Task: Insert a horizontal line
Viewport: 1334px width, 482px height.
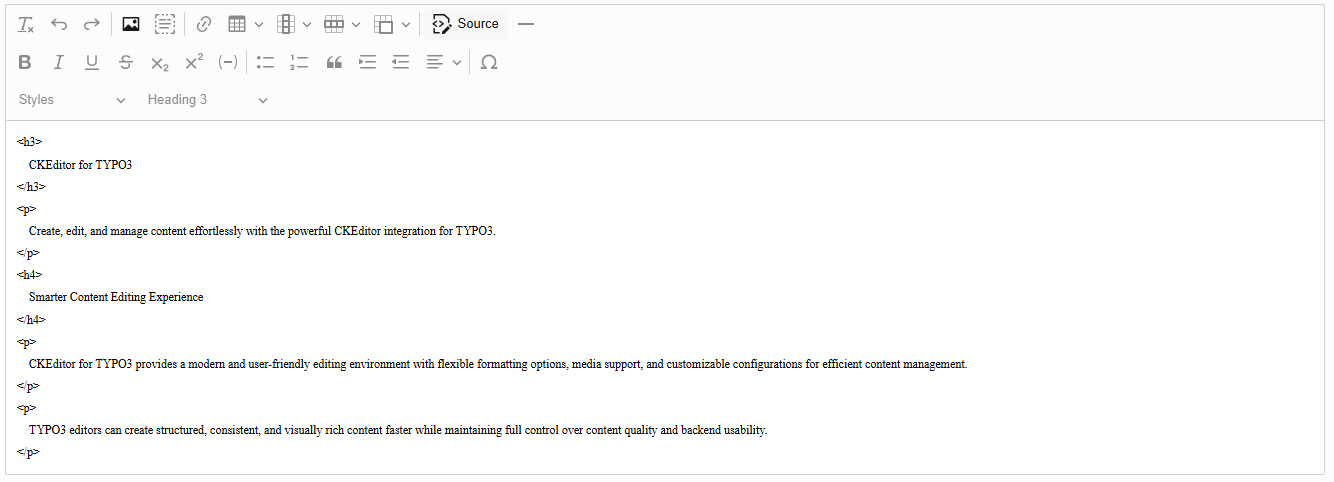Action: tap(526, 24)
